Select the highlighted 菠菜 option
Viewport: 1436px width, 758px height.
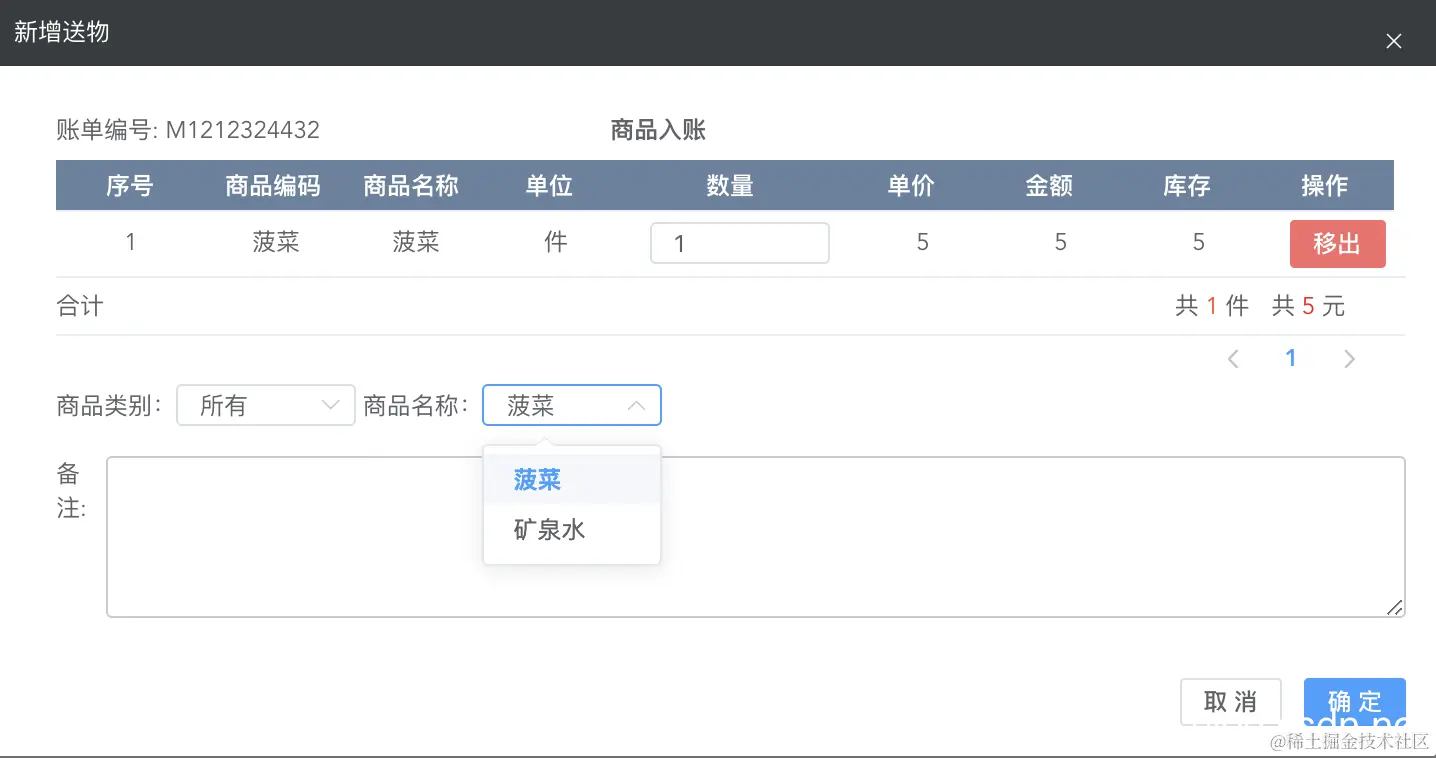coord(536,480)
